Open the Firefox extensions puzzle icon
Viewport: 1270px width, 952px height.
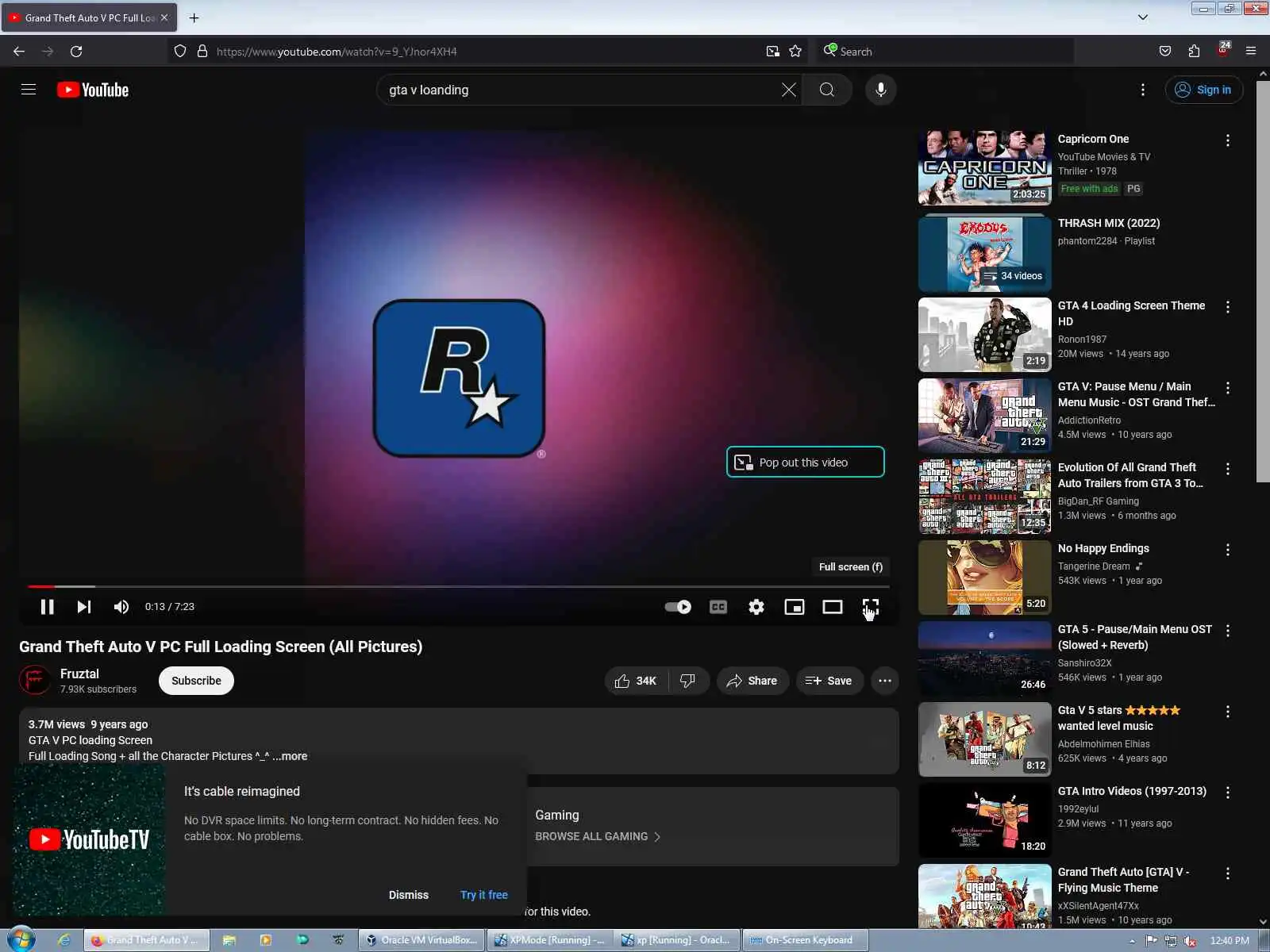[x=1194, y=52]
